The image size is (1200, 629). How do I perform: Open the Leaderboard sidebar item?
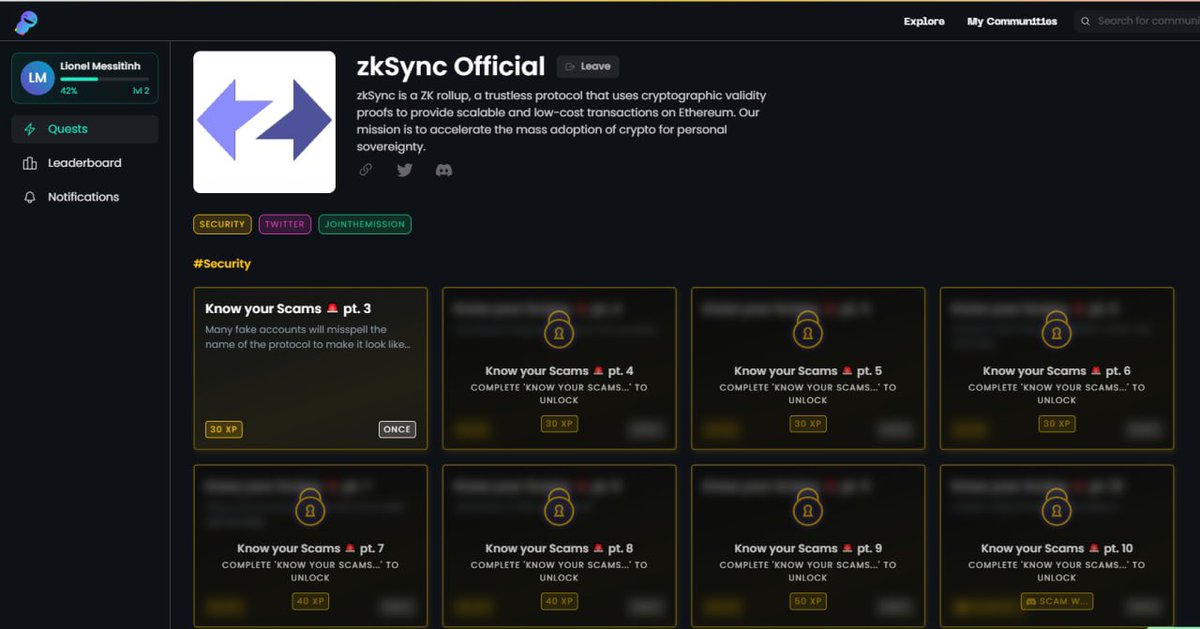(85, 163)
